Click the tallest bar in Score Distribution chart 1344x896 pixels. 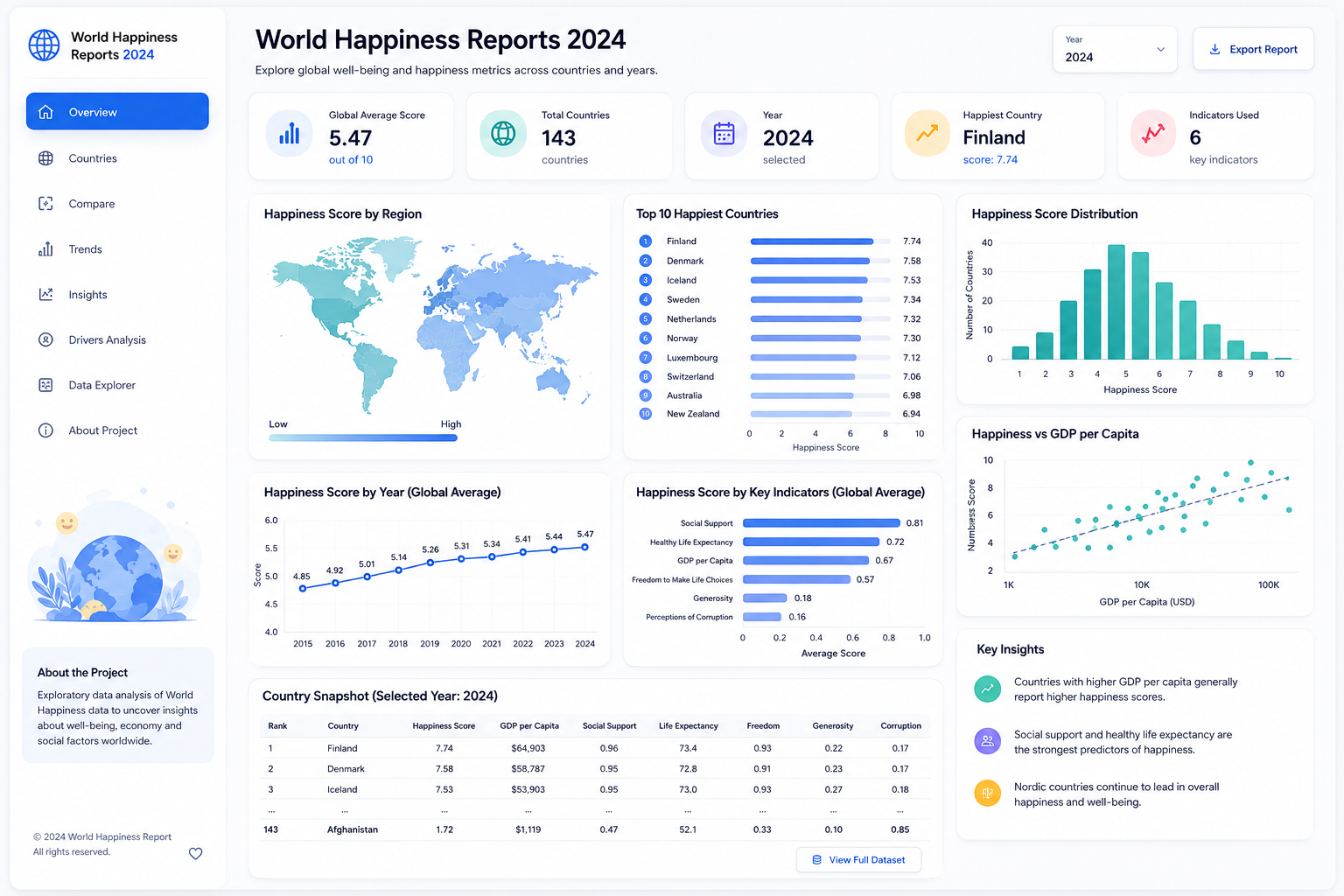click(1116, 302)
